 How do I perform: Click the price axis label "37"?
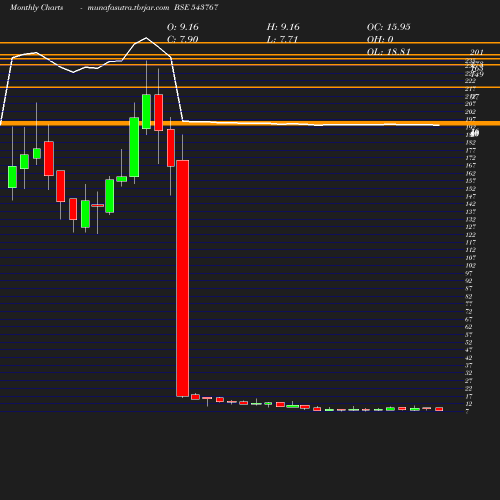(x=469, y=366)
